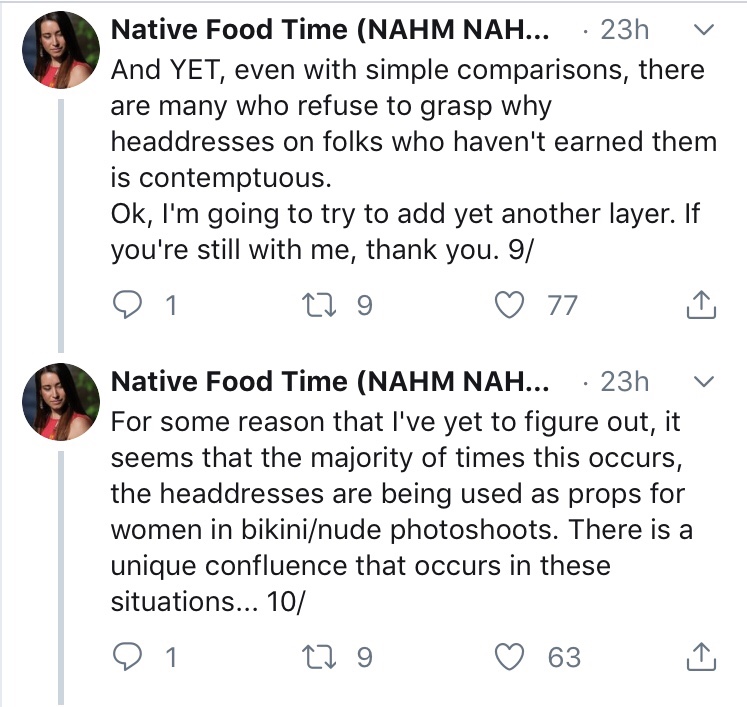Open Native Food Time profile from second tweet

tap(330, 382)
